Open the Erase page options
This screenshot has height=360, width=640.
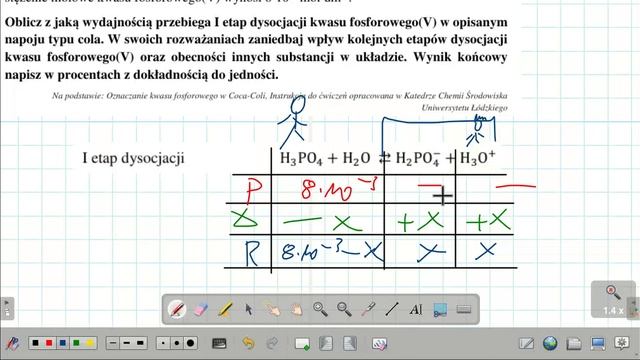click(379, 344)
